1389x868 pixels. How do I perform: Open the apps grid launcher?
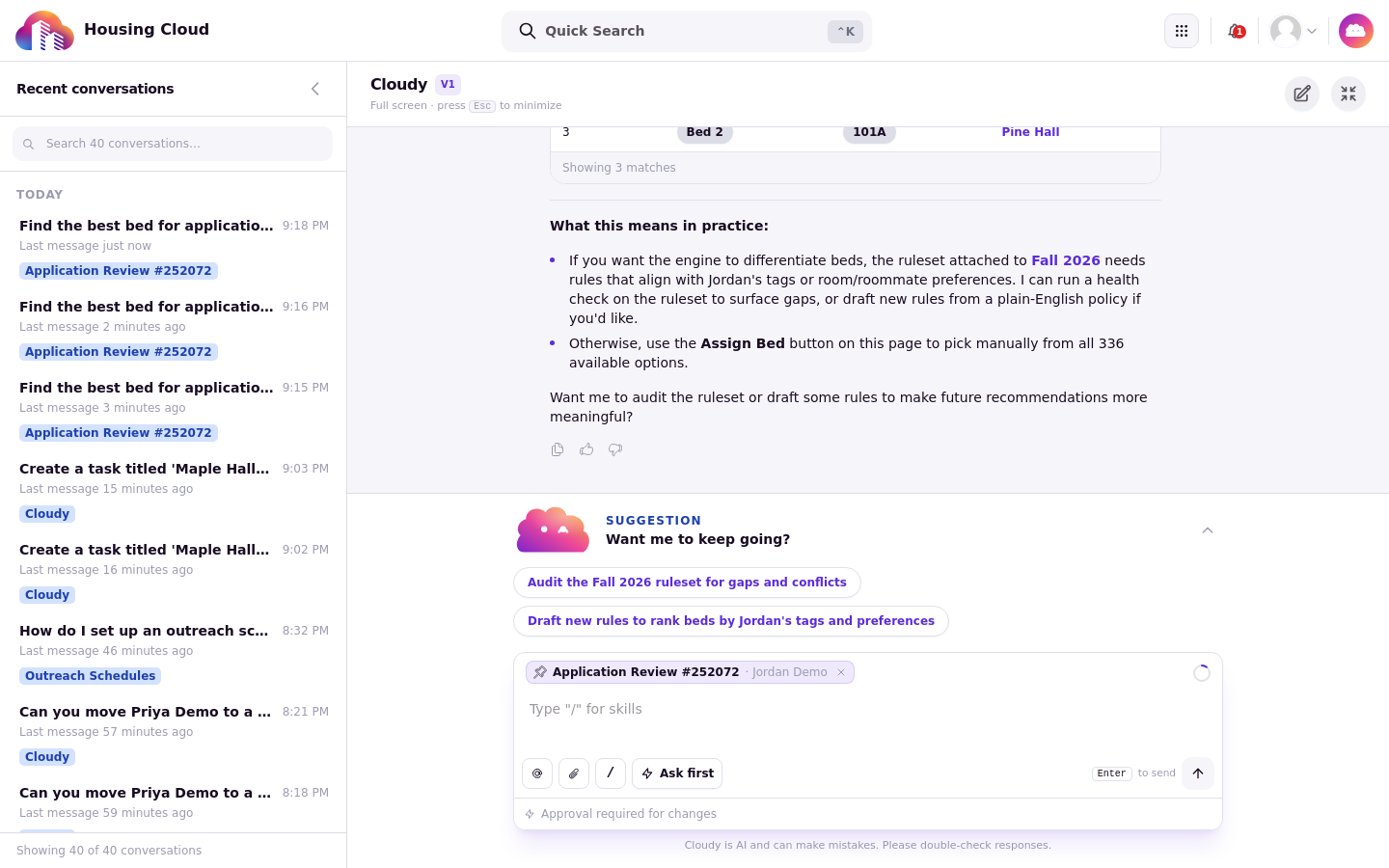1182,31
